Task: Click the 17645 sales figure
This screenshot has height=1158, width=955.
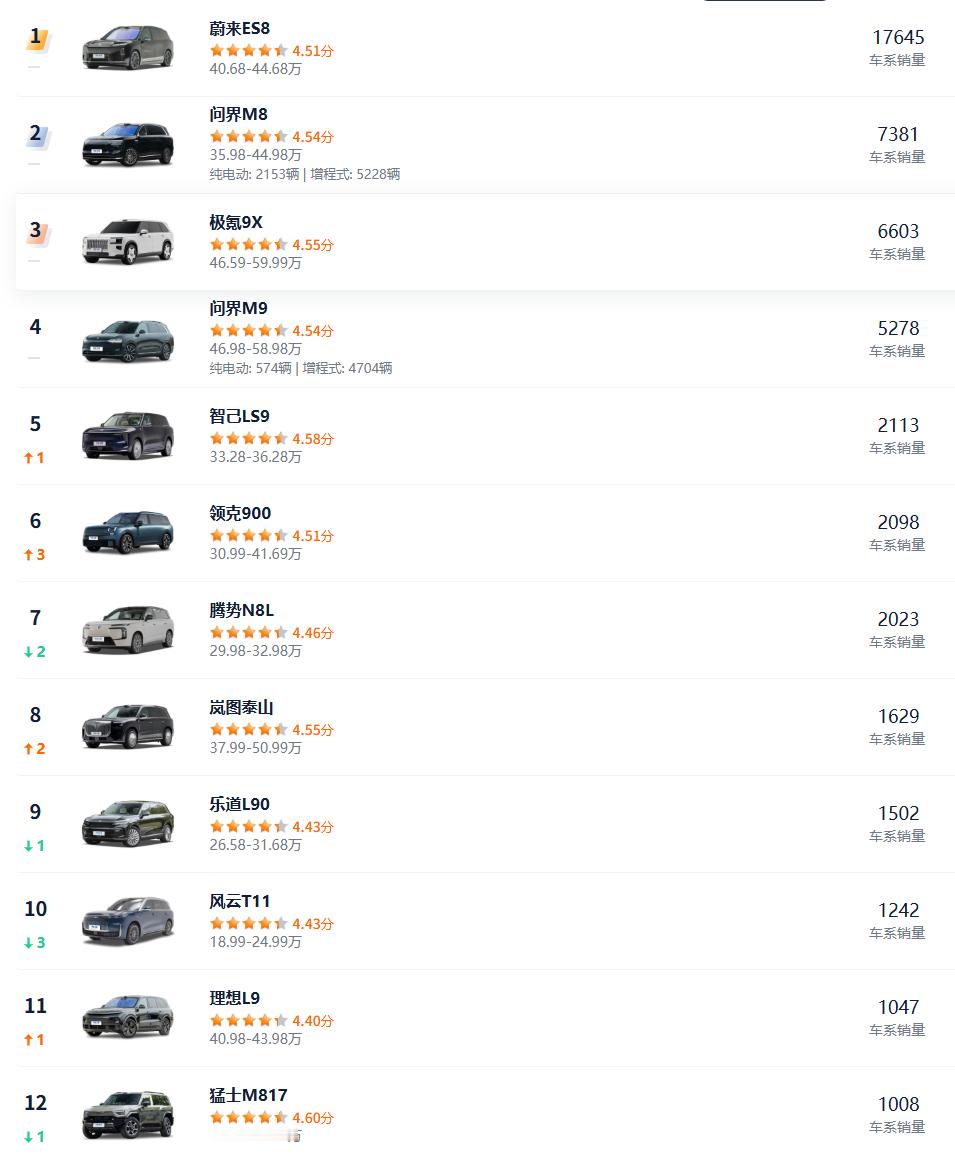Action: pos(897,37)
